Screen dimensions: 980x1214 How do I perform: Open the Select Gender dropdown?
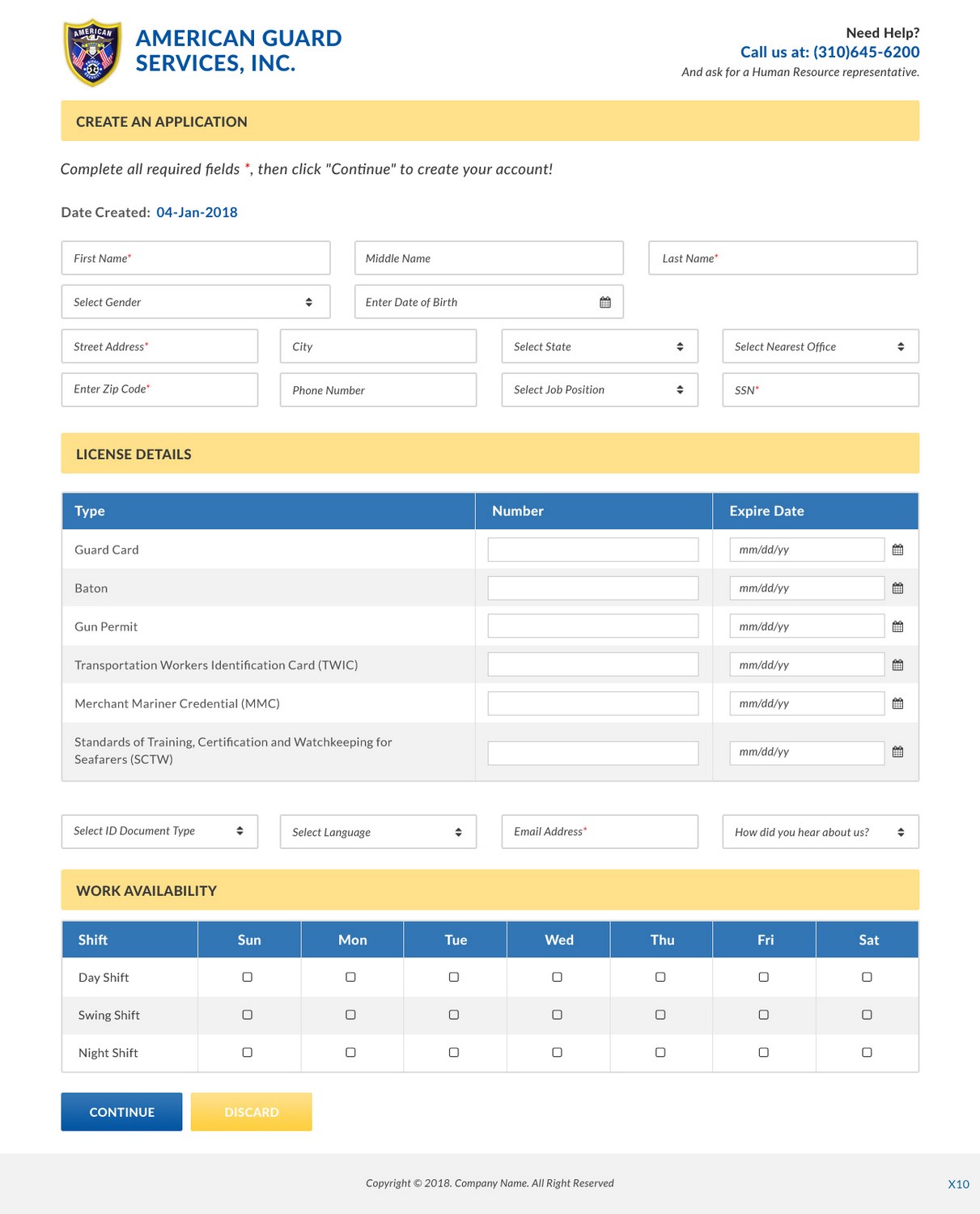pyautogui.click(x=195, y=301)
